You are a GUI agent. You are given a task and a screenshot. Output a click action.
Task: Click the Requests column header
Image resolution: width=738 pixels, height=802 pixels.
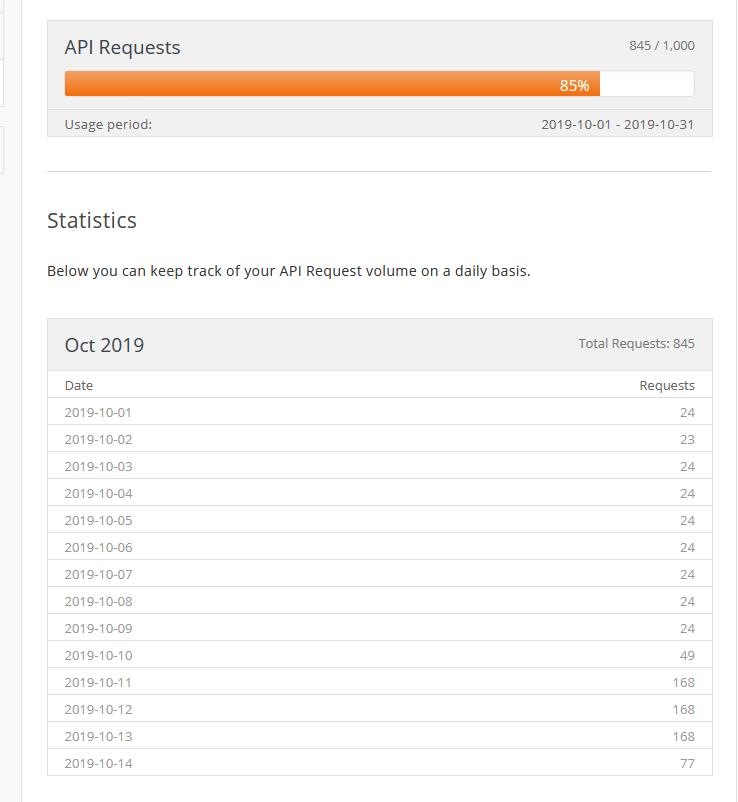click(x=667, y=386)
